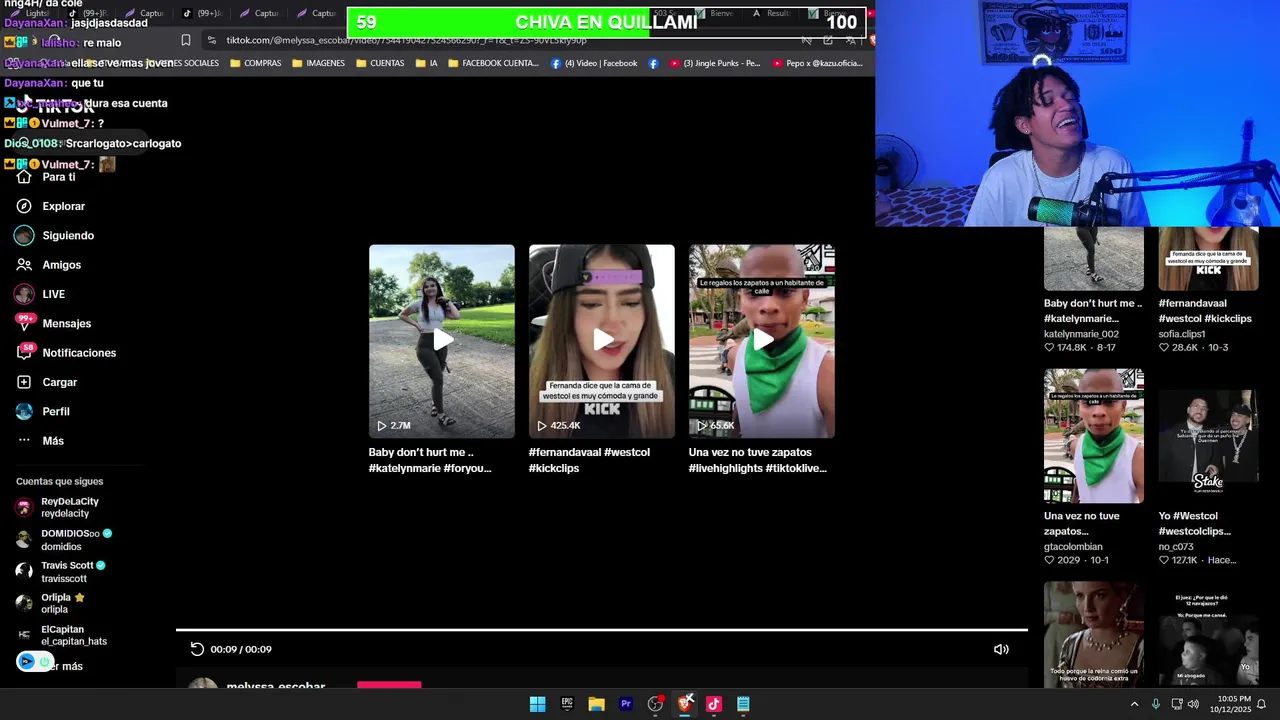Open the COMPRAS bookmarks folder
This screenshot has width=1280, height=720.
(x=256, y=63)
